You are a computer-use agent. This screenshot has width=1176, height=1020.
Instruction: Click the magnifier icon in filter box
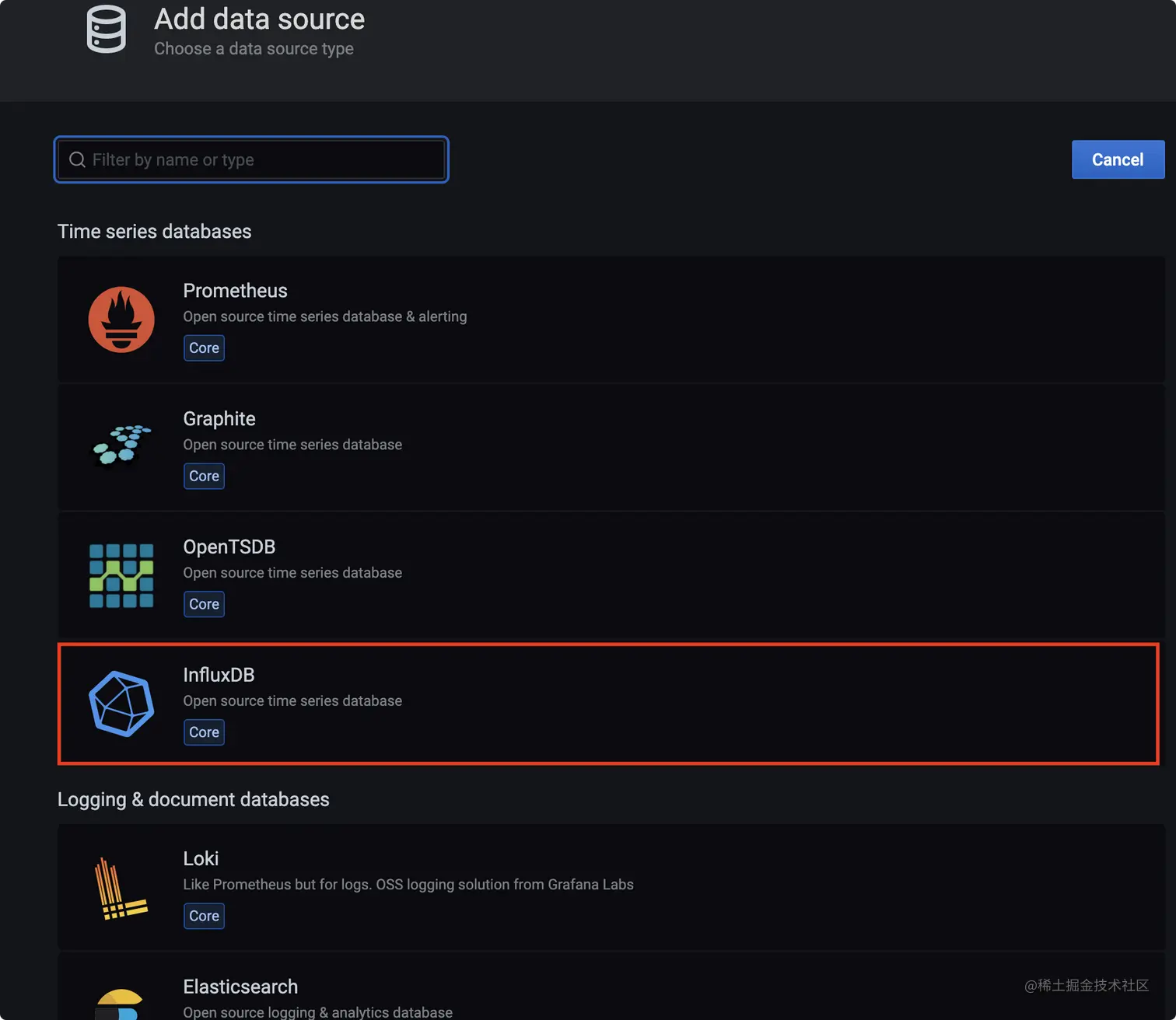click(77, 160)
